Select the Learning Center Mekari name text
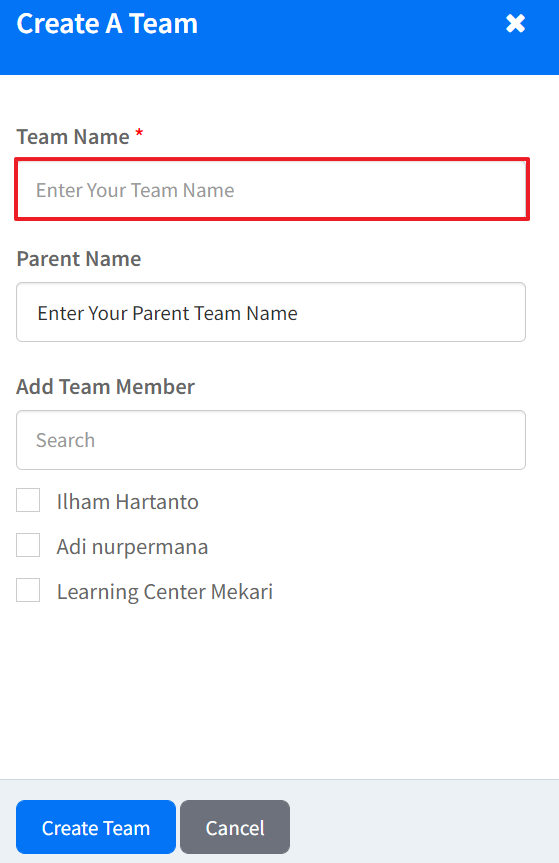This screenshot has width=559, height=863. click(165, 592)
